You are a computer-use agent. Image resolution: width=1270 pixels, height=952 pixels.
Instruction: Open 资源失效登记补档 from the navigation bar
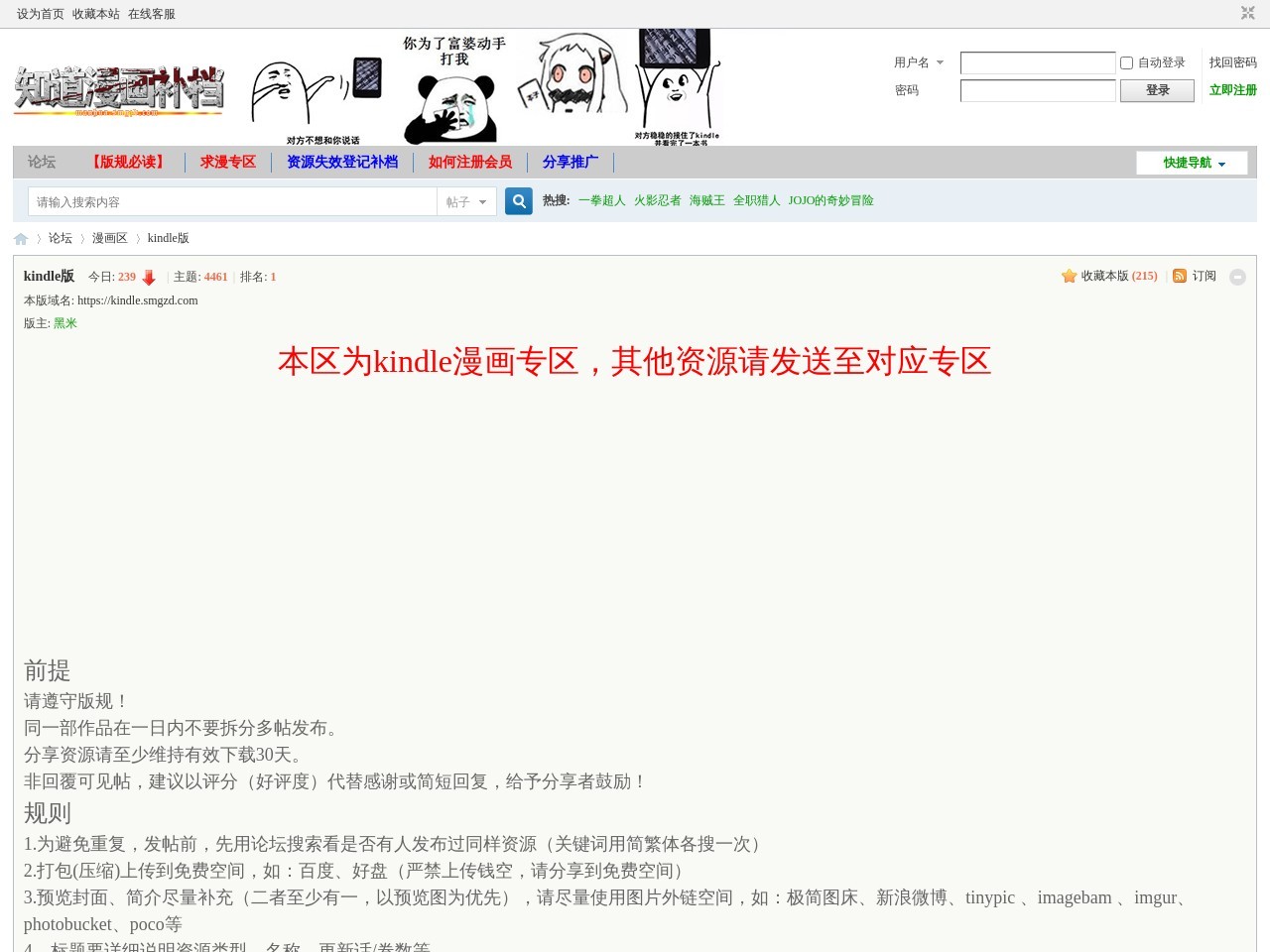click(342, 163)
